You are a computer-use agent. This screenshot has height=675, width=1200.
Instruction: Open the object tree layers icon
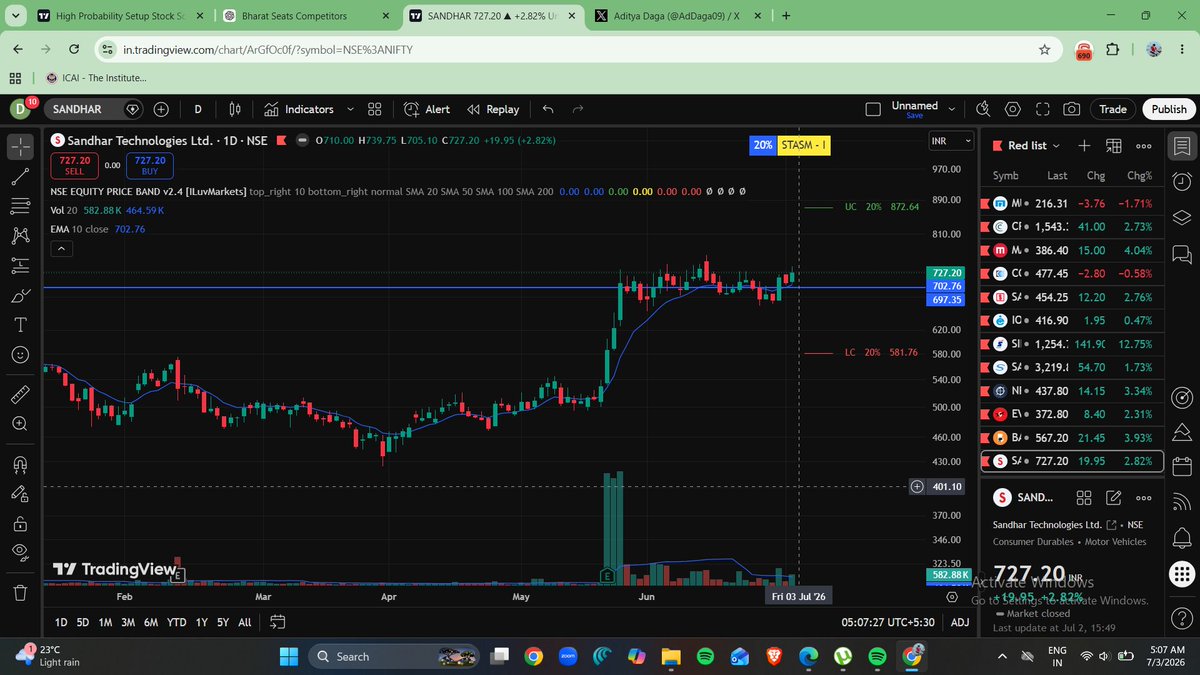[x=1182, y=217]
